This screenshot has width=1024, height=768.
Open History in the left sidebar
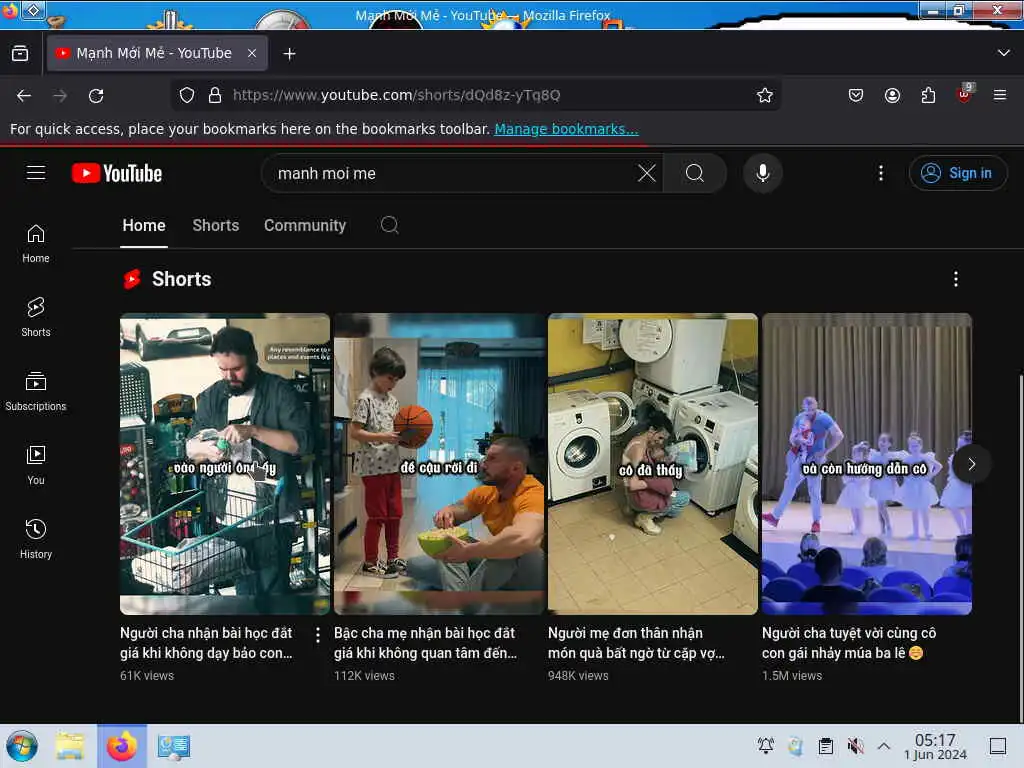[x=36, y=539]
